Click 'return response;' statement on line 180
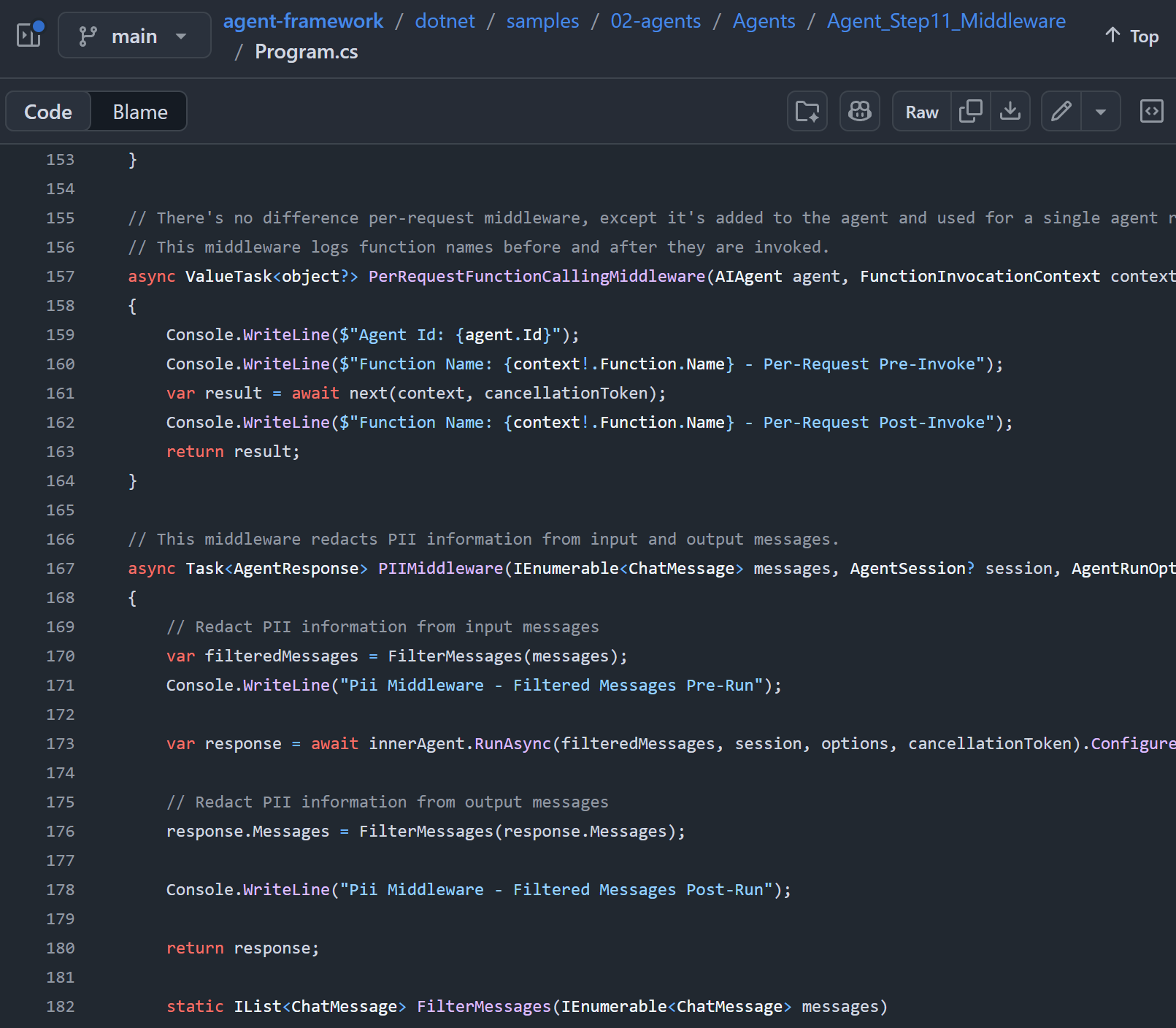The height and width of the screenshot is (1028, 1176). 243,948
